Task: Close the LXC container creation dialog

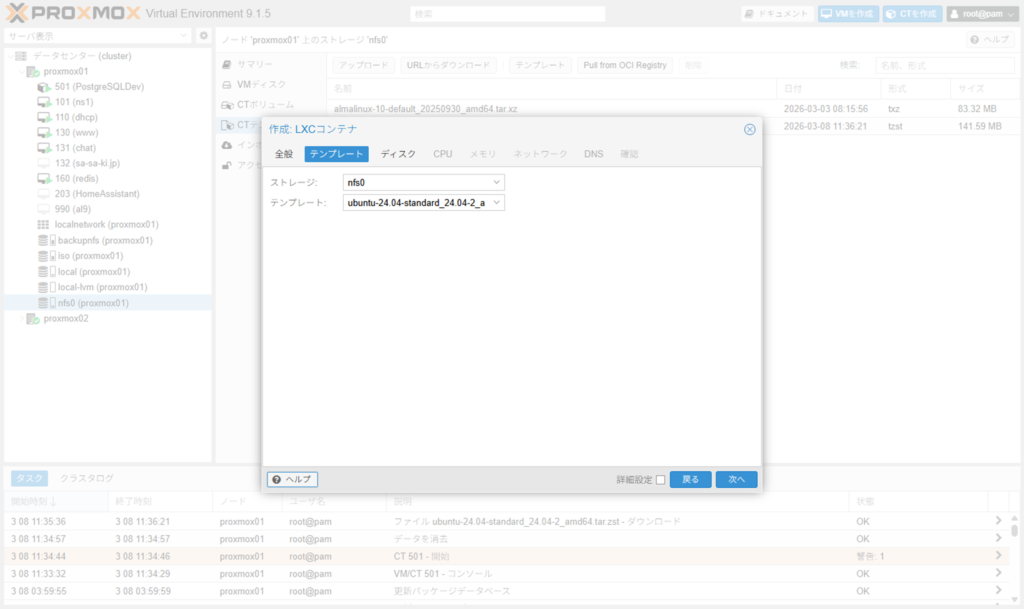Action: click(749, 129)
